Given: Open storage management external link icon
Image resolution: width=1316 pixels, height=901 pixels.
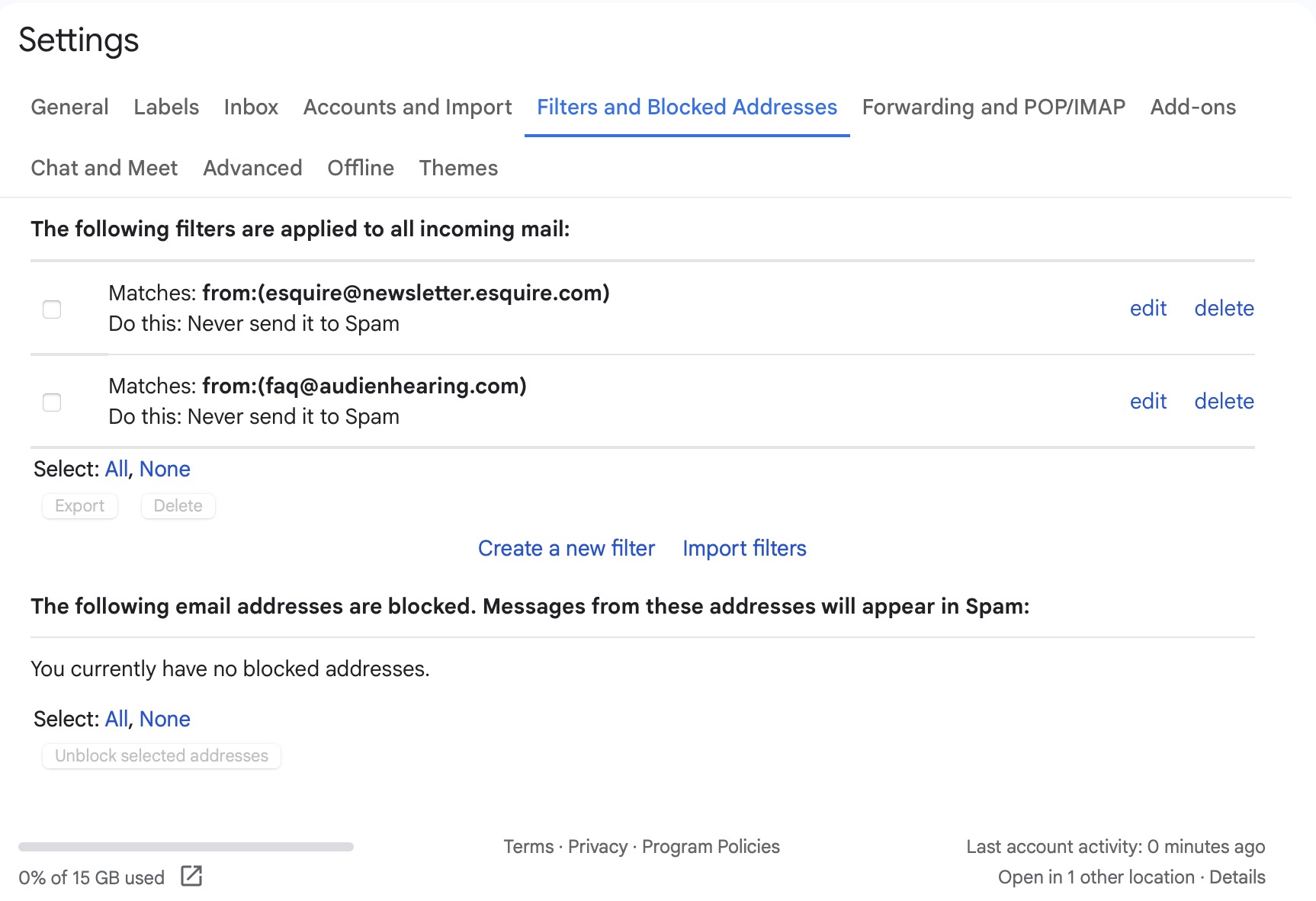Looking at the screenshot, I should pyautogui.click(x=191, y=876).
